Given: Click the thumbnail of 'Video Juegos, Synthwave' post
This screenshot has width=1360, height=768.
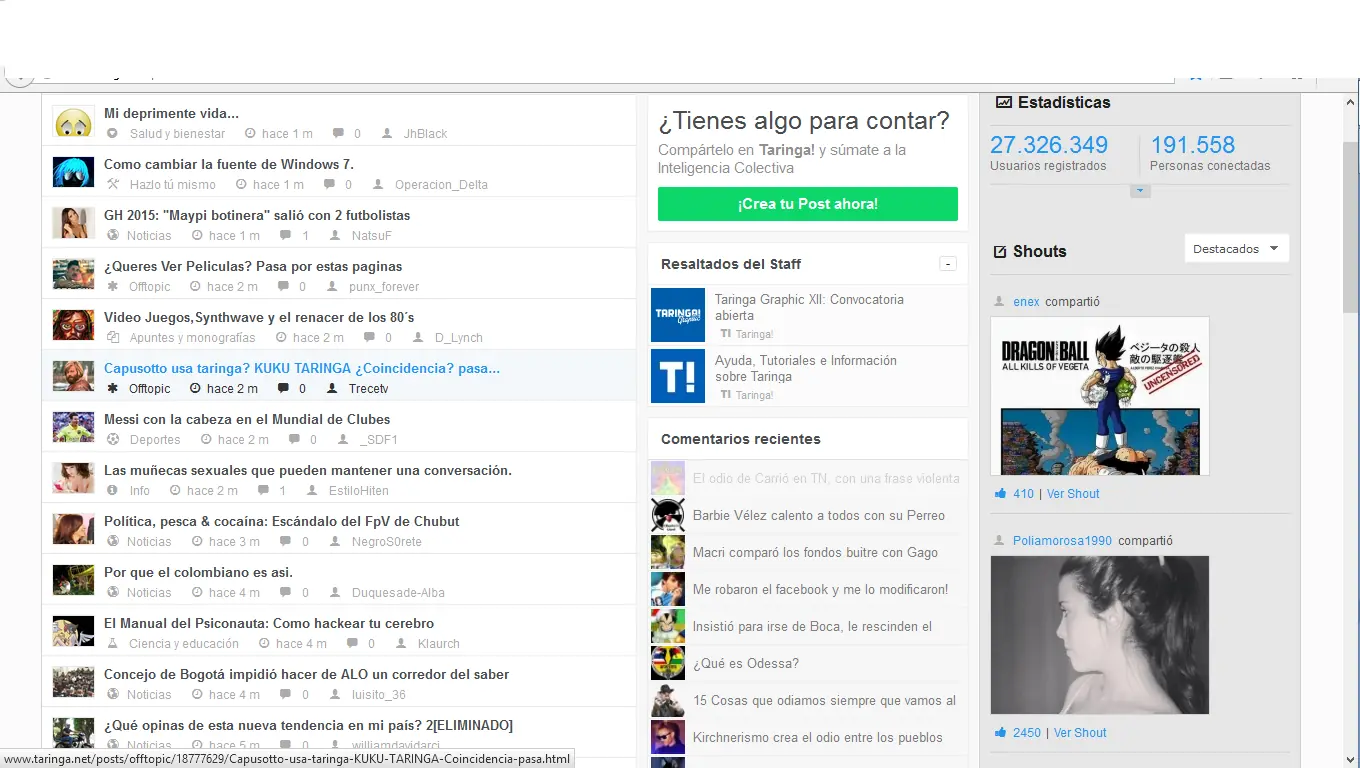Looking at the screenshot, I should 73,325.
